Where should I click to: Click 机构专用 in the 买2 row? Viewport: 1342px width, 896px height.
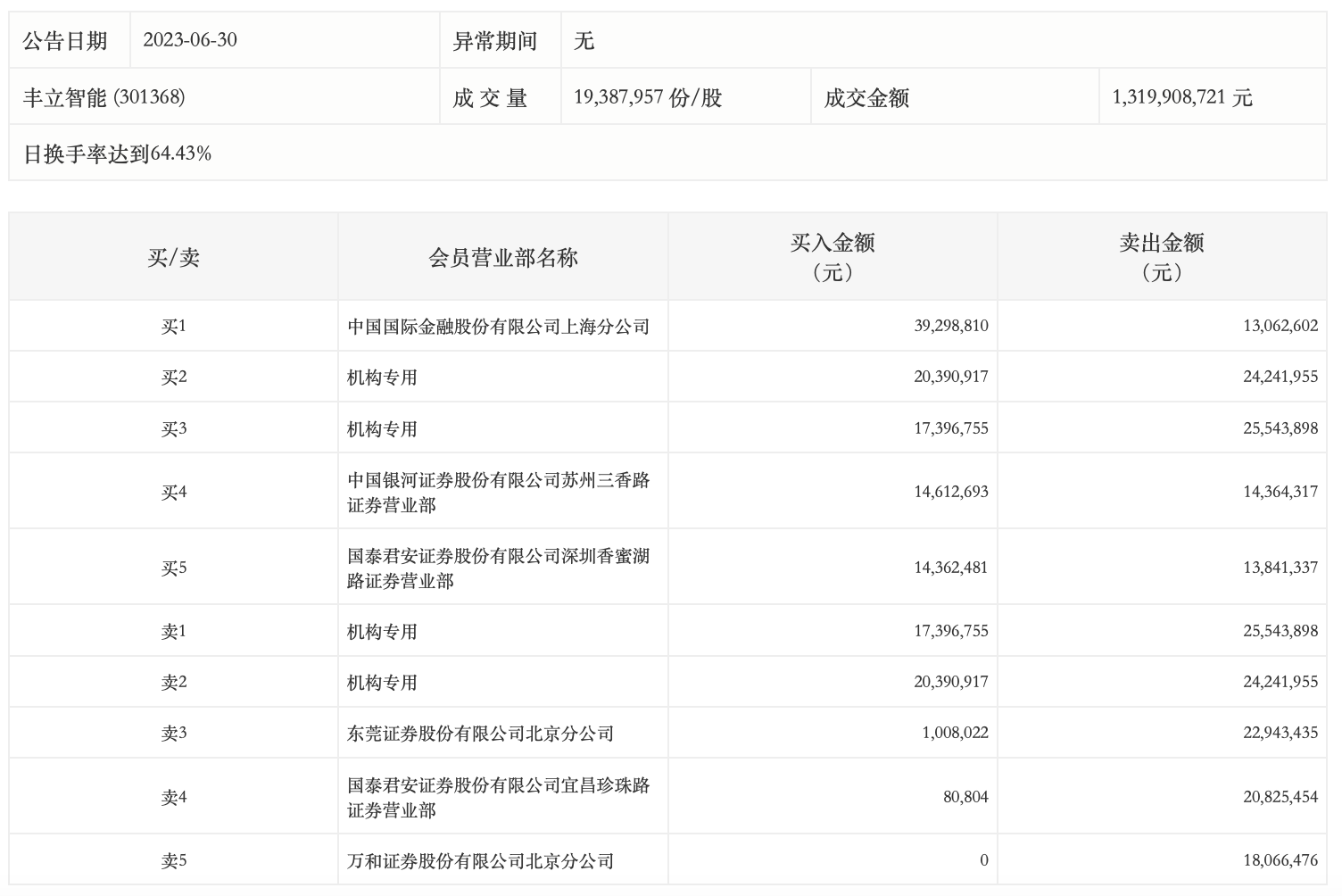(383, 377)
